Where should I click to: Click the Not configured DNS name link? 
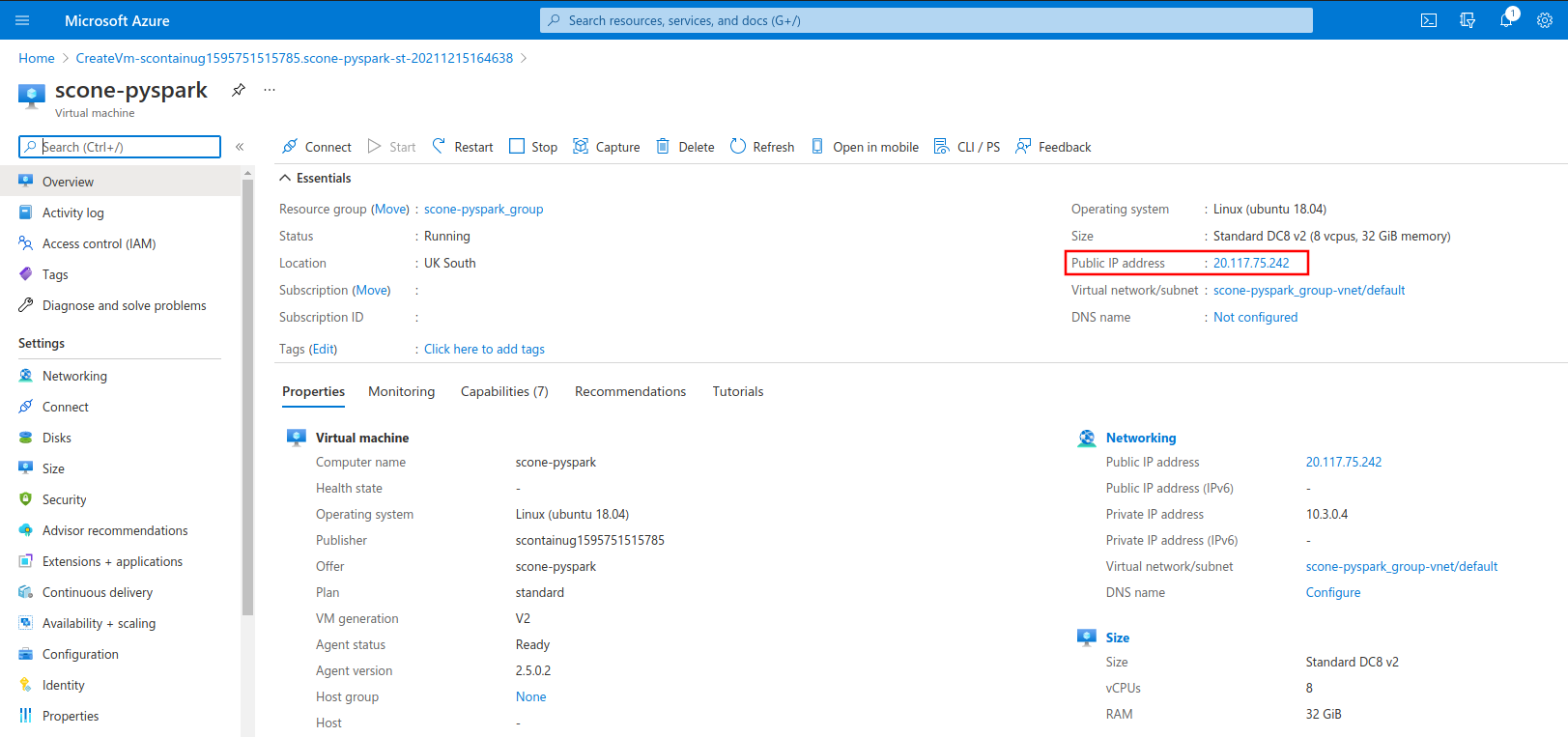click(1255, 317)
